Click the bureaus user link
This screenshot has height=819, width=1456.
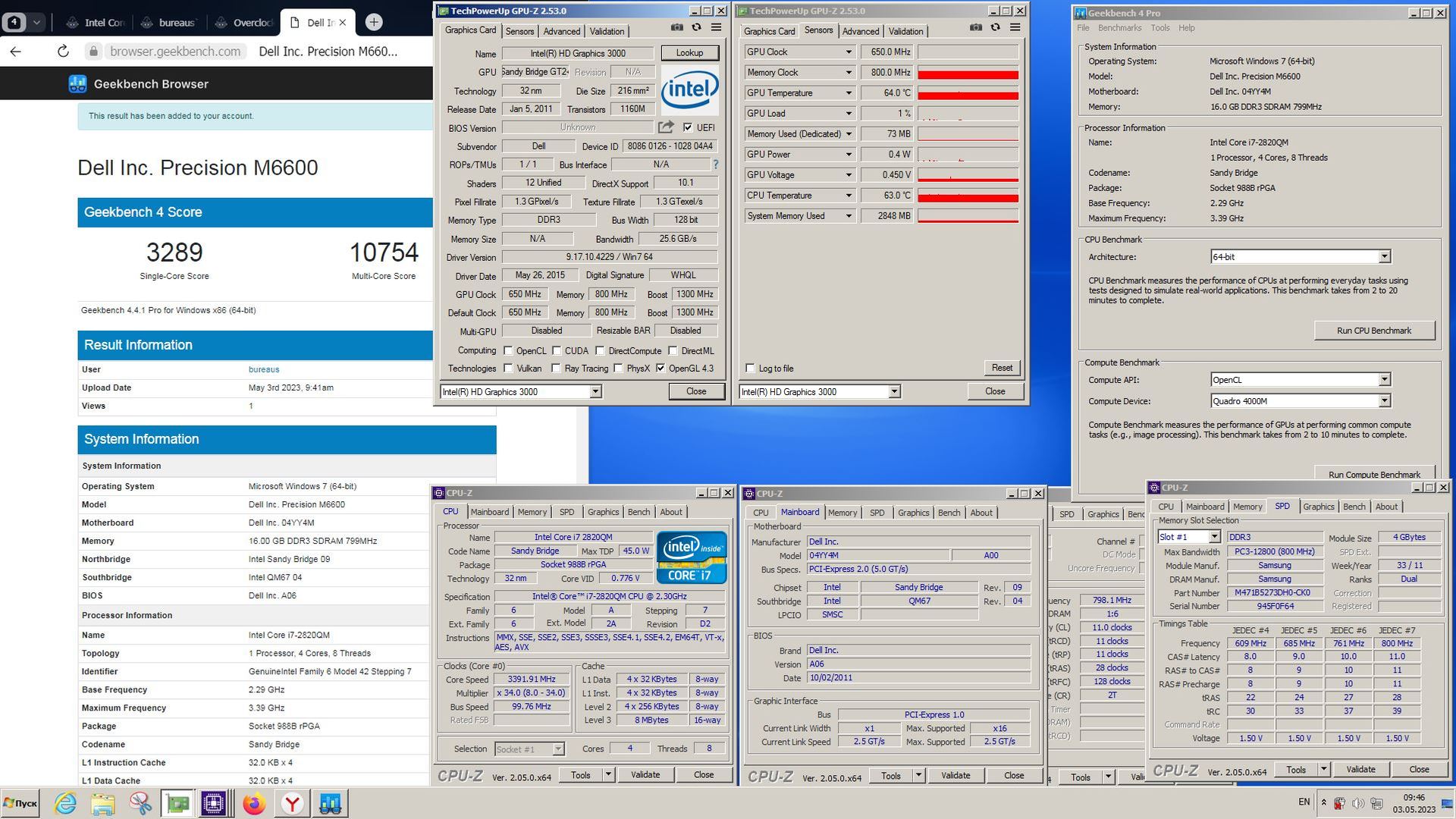(264, 369)
